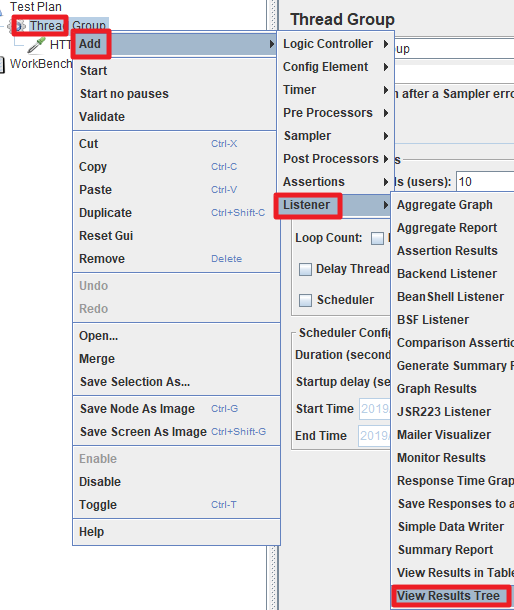
Task: Add a Summary Report listener
Action: 453,549
